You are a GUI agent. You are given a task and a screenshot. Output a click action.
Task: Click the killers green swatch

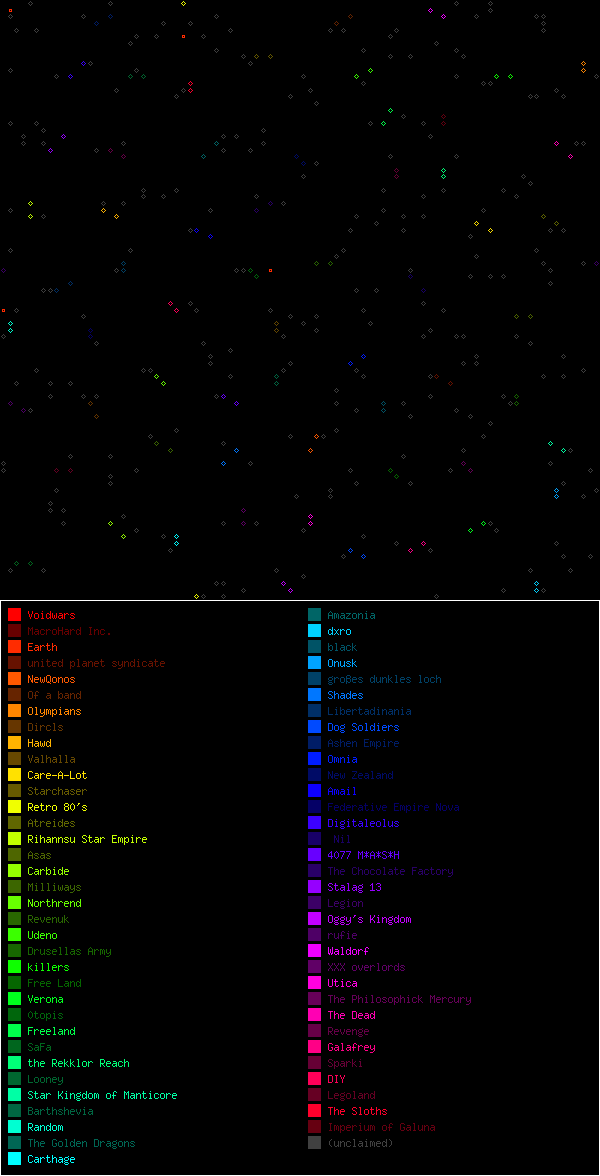coord(14,967)
